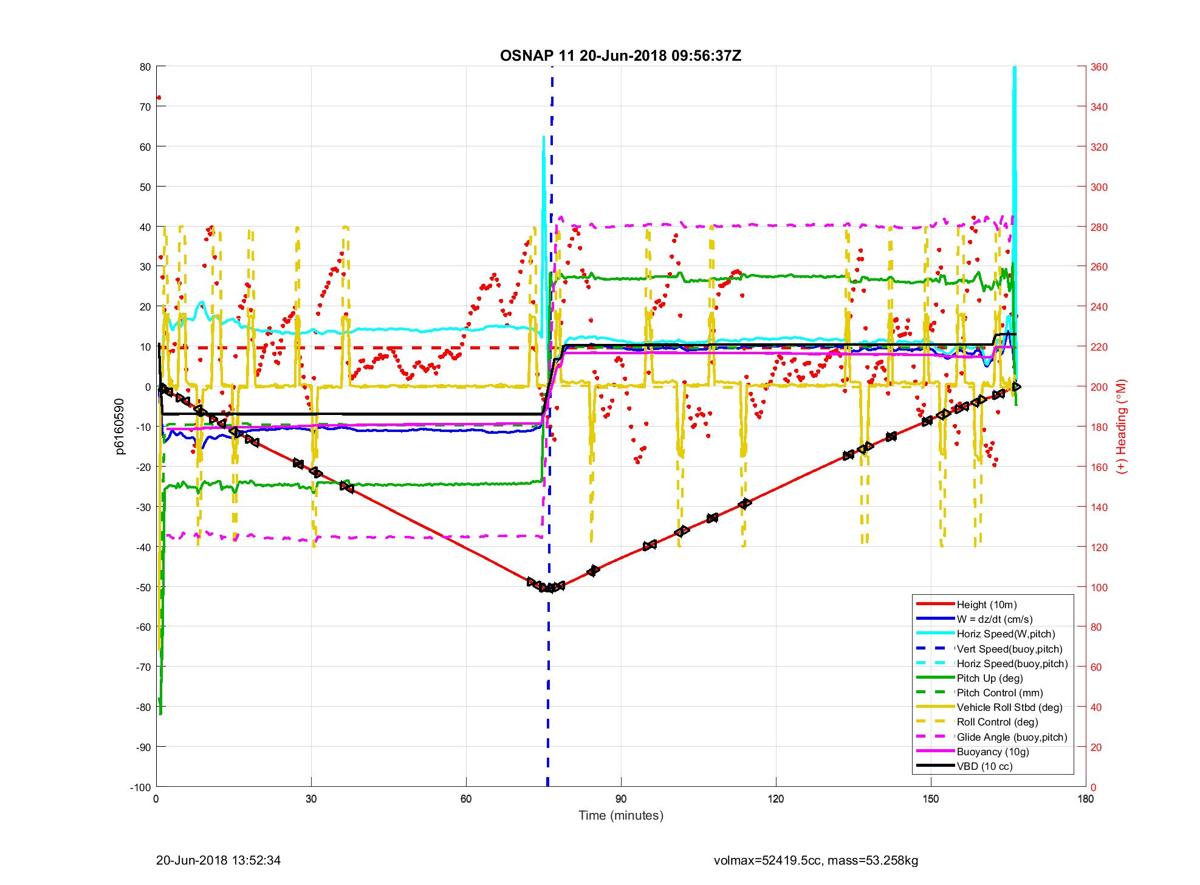Select legend entry "Horiz Speed(W,pitch)"
The height and width of the screenshot is (885, 1200).
[x=1006, y=634]
